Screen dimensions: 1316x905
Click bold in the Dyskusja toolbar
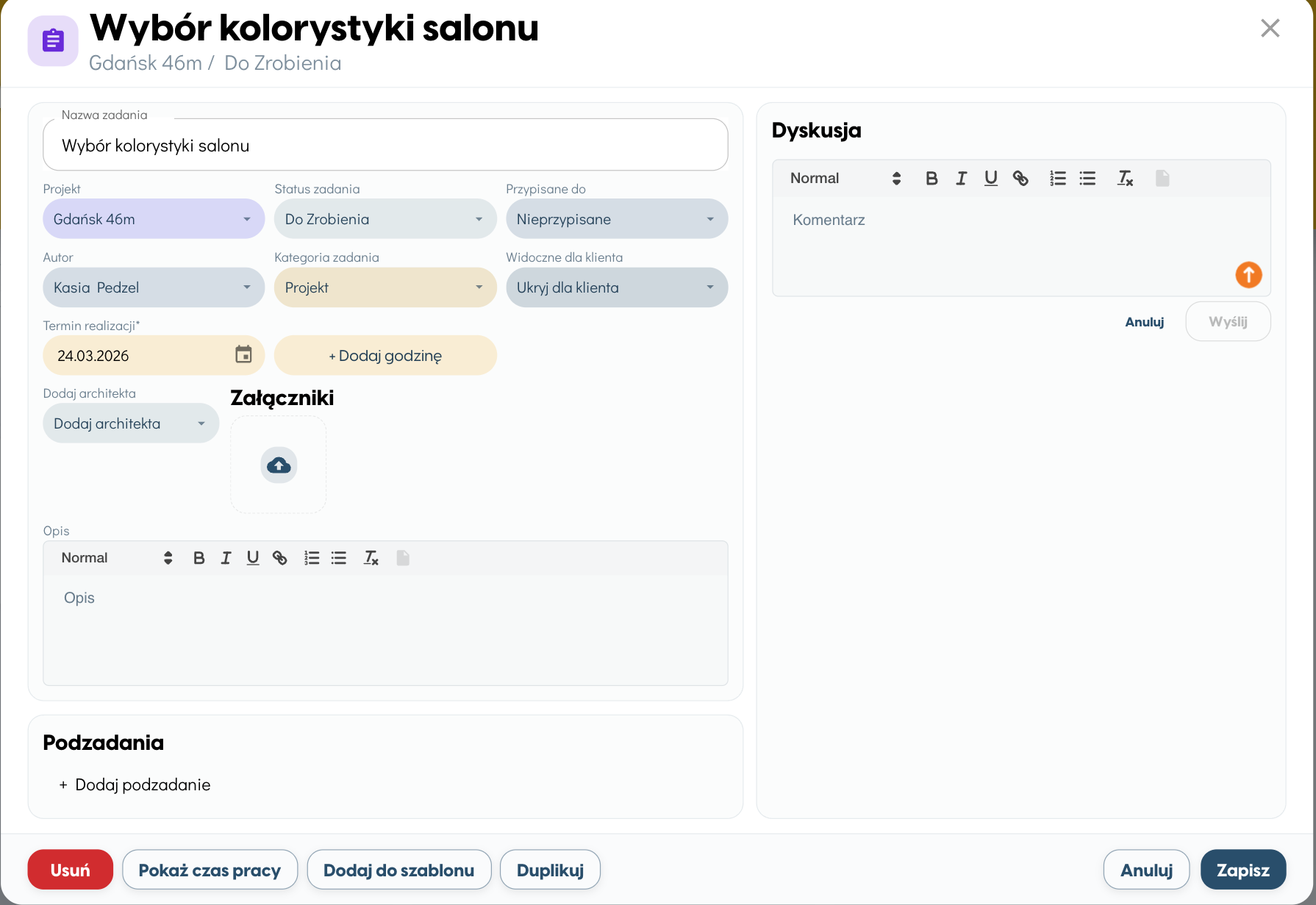click(x=931, y=178)
